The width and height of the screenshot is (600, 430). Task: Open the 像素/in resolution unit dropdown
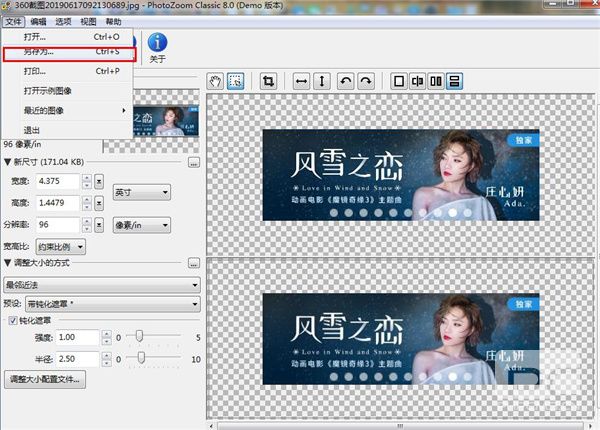141,225
